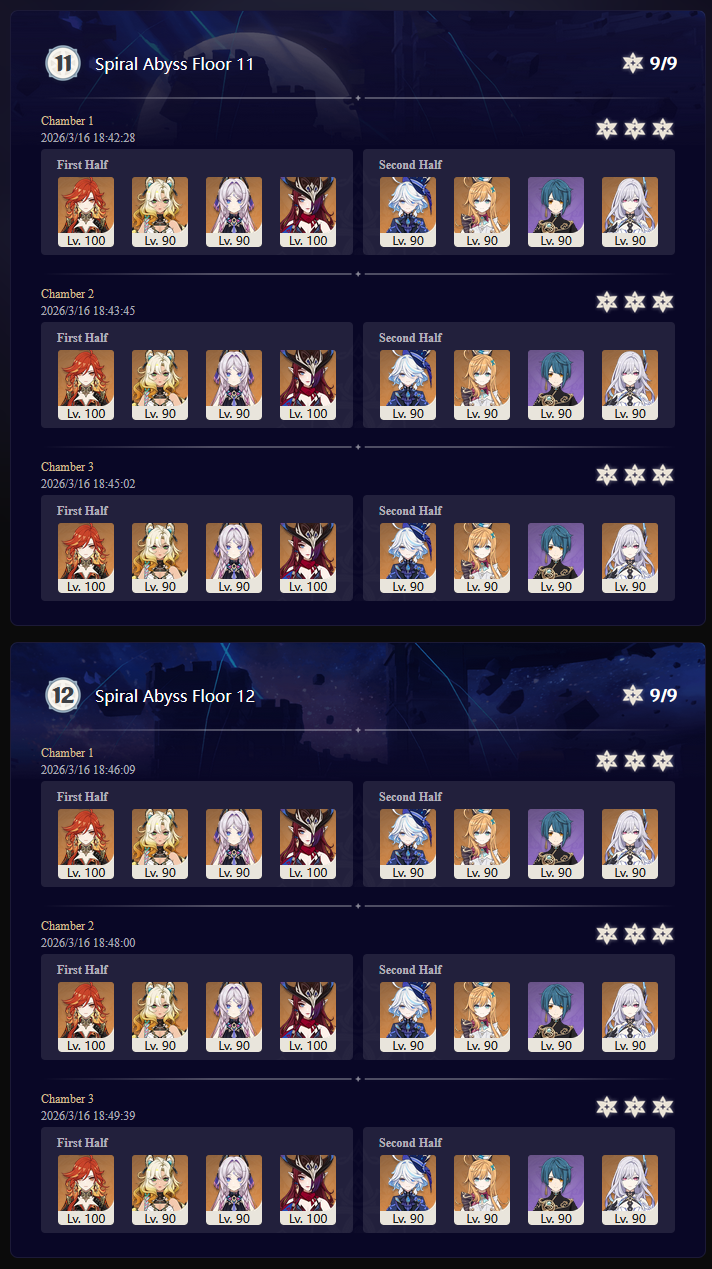Click the star icon beside Floor 12's 9/9
712x1269 pixels.
tap(632, 695)
